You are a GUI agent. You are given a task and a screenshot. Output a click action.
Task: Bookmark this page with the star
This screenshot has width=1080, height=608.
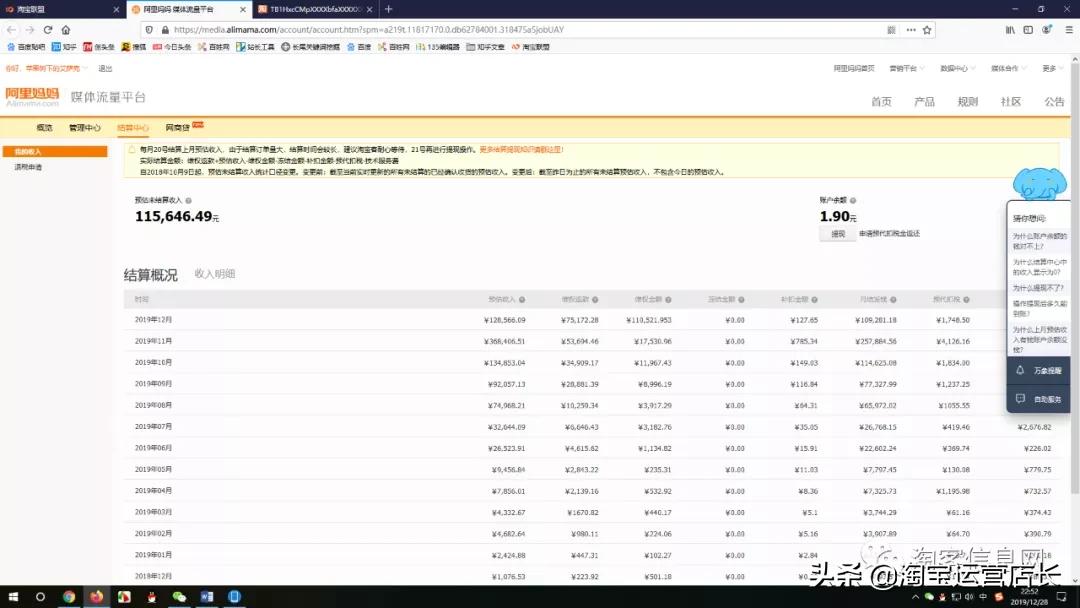(x=927, y=30)
